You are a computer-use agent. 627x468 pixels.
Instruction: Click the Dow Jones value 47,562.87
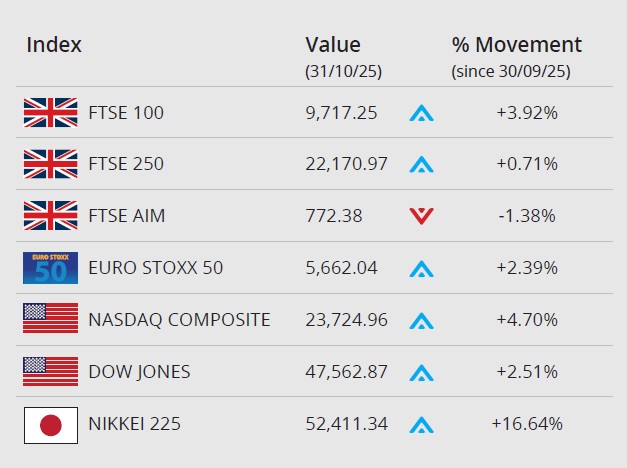tap(346, 372)
